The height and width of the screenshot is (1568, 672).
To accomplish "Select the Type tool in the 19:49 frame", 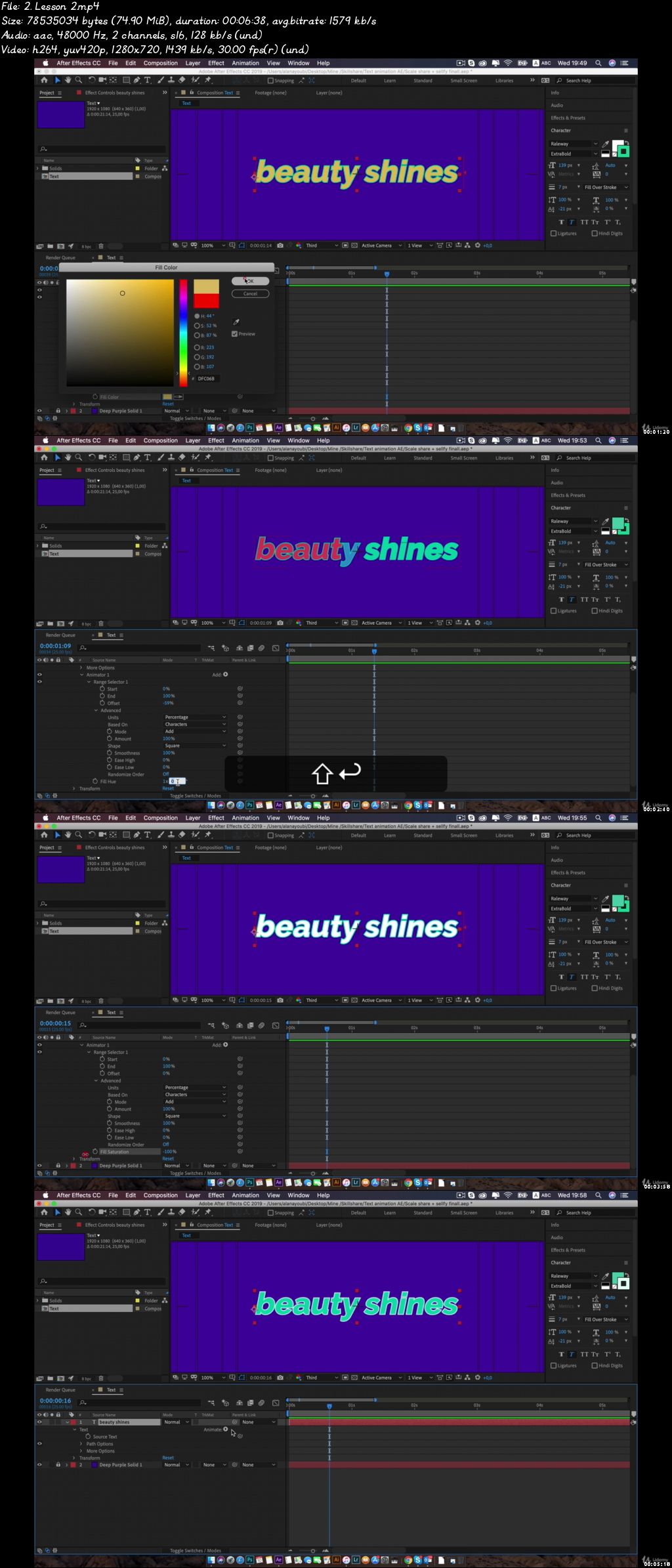I will tap(148, 80).
